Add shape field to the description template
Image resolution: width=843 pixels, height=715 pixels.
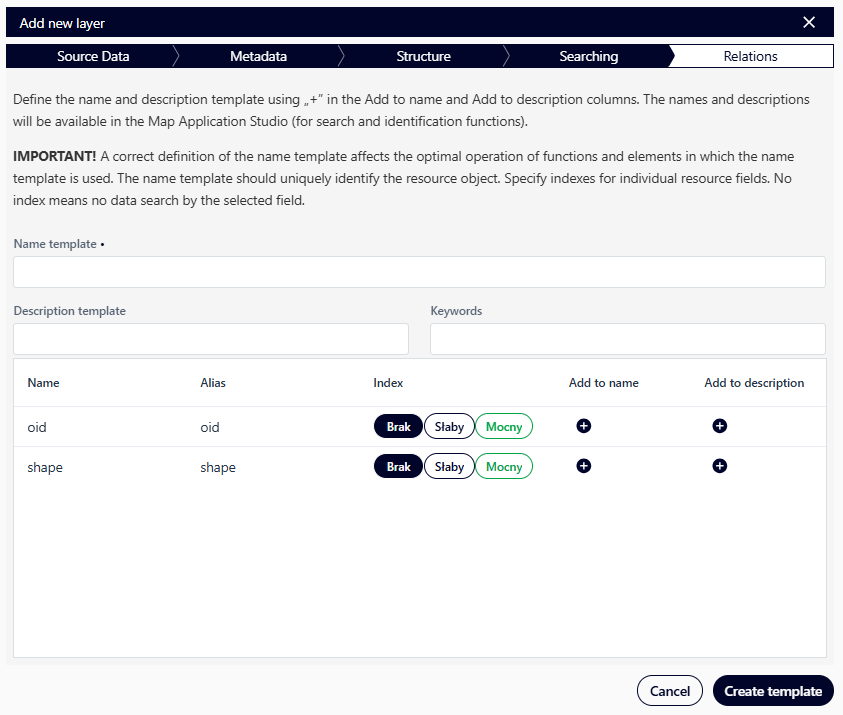tap(719, 466)
